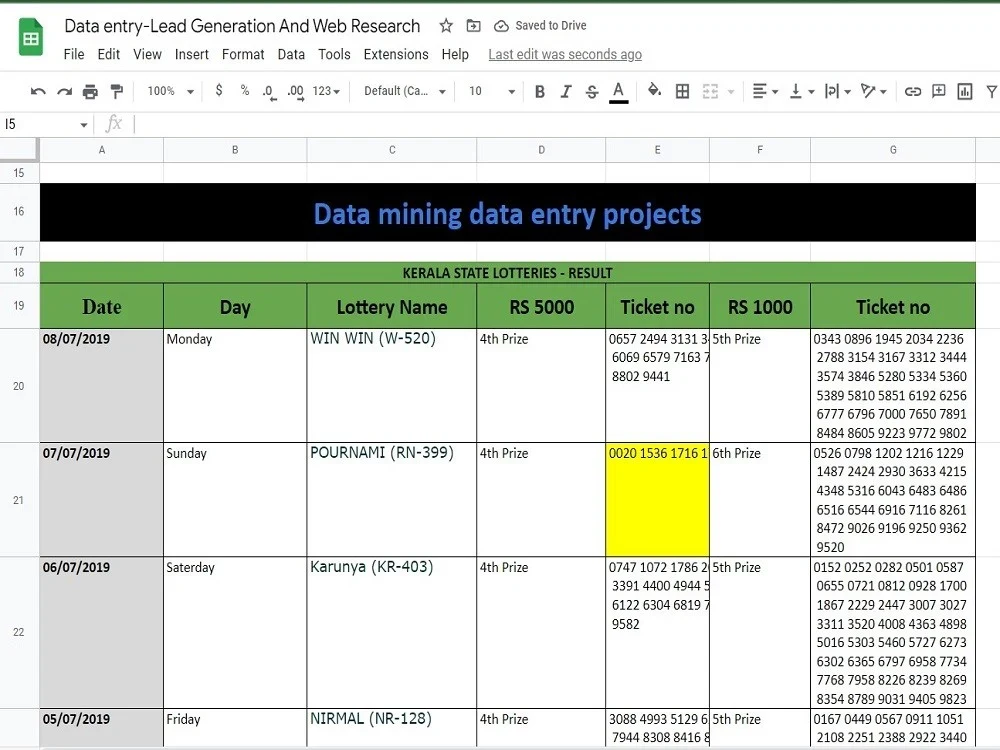Open fill color picker
This screenshot has height=750, width=1000.
pyautogui.click(x=654, y=91)
